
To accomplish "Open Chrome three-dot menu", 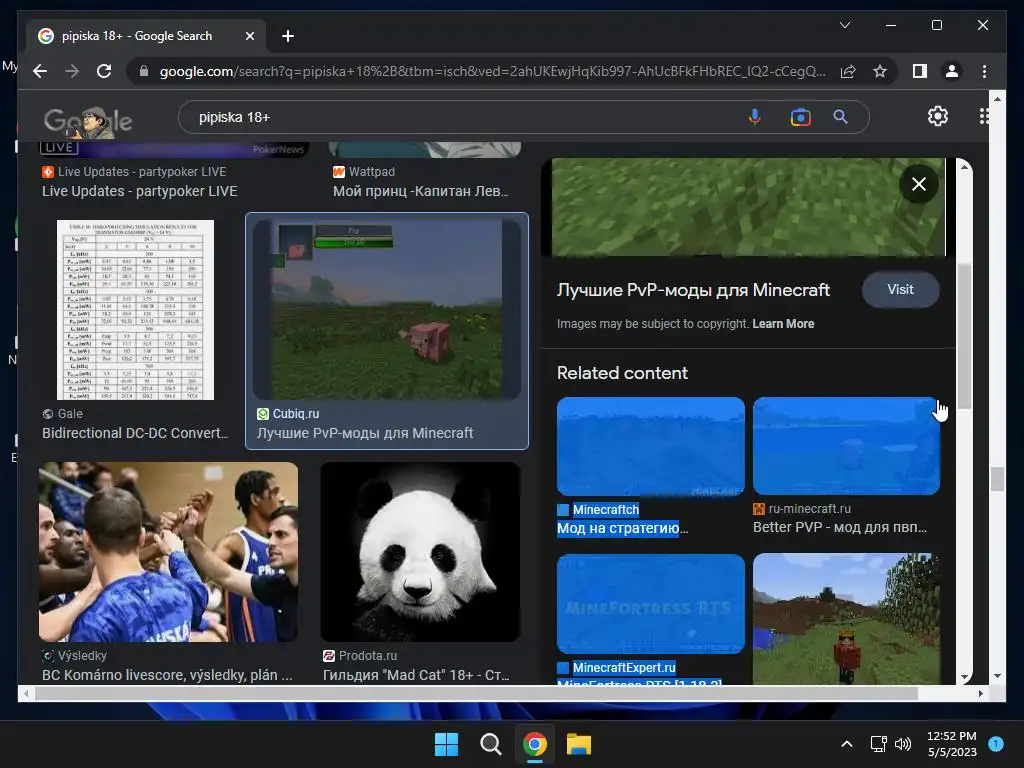I will tap(984, 71).
